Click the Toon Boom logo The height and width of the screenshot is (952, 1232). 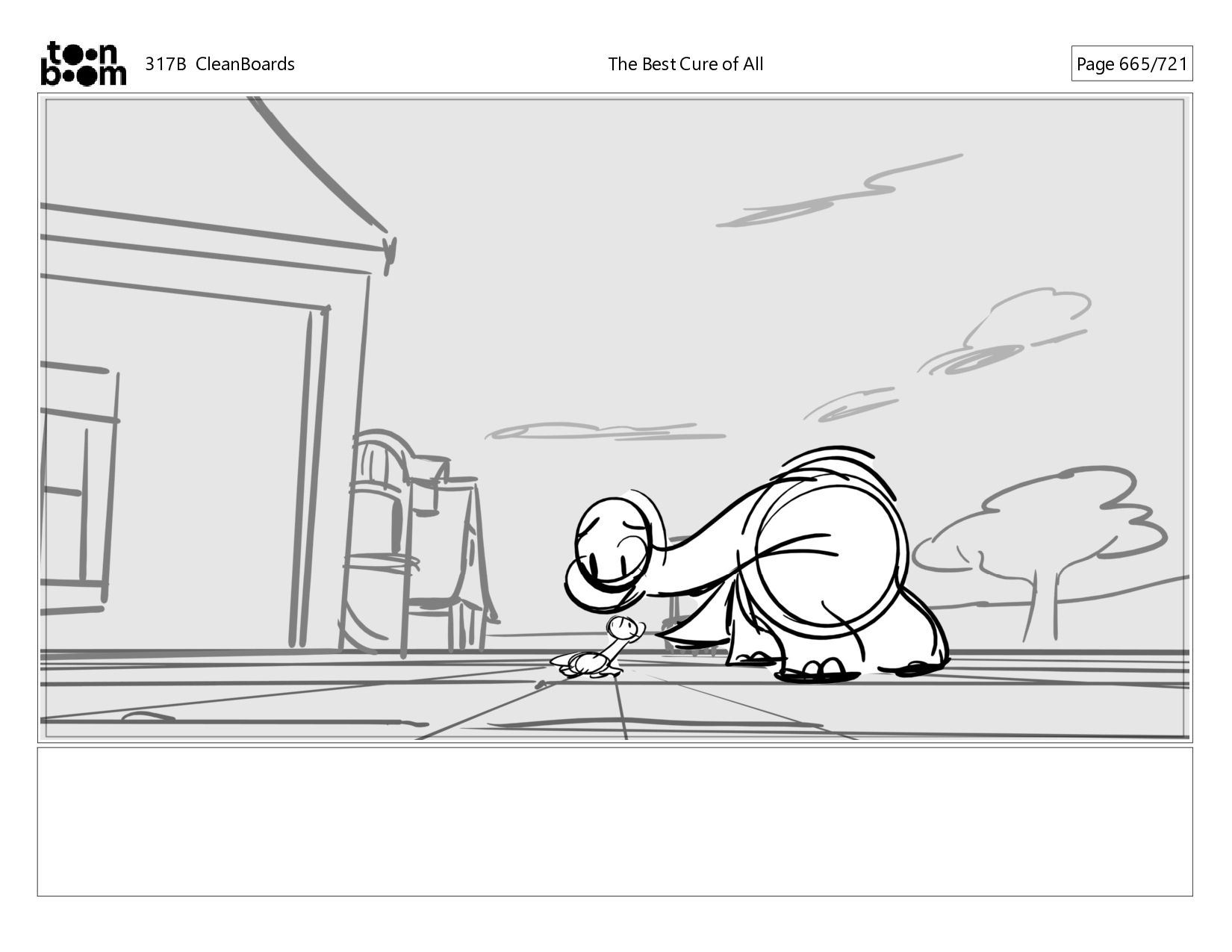pos(83,63)
